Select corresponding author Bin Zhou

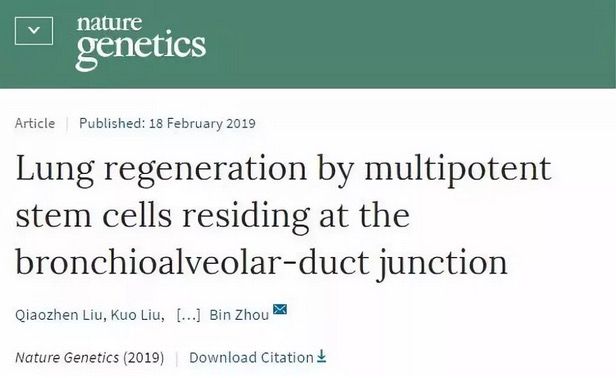(239, 315)
